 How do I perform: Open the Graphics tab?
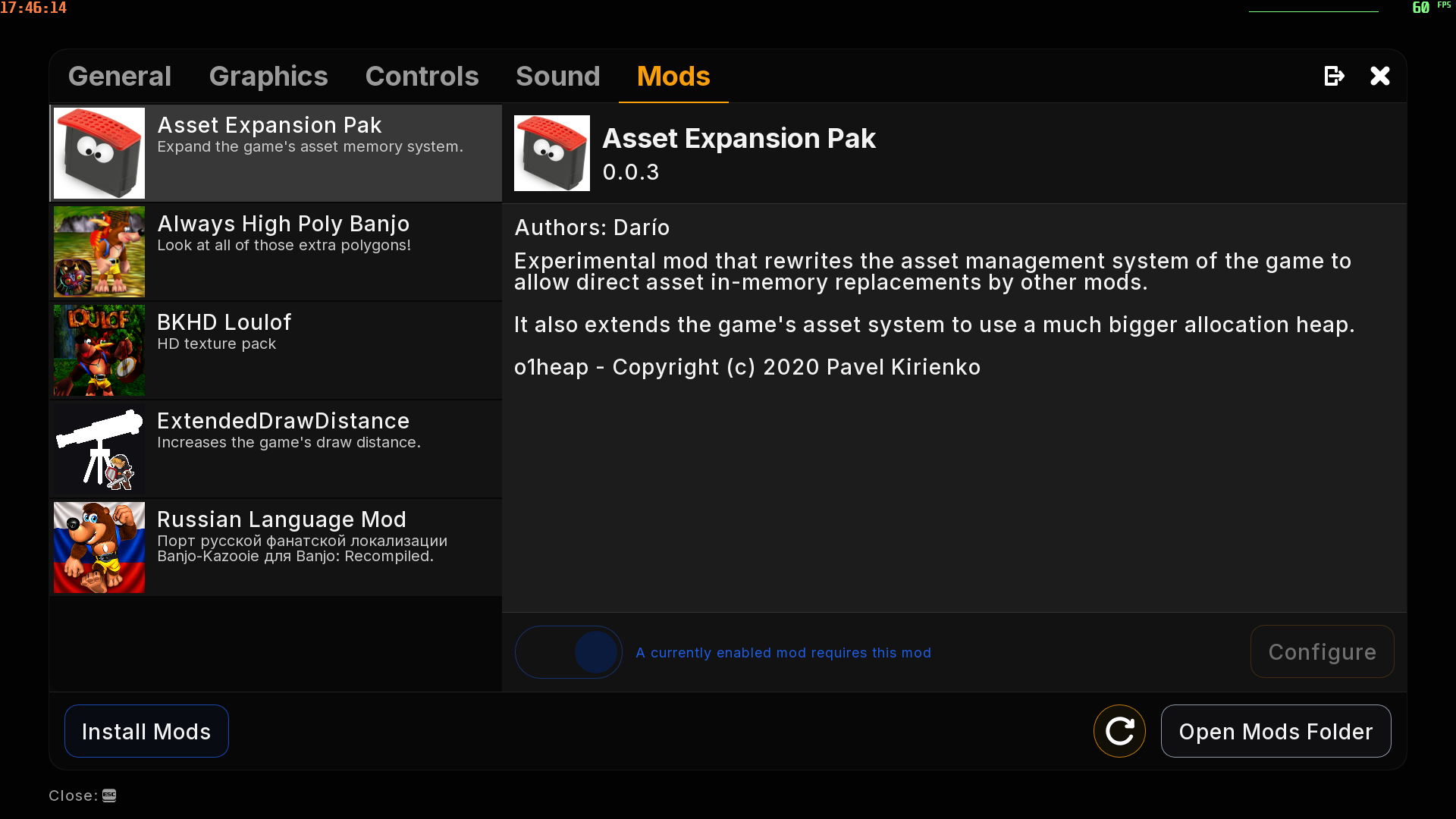(268, 77)
